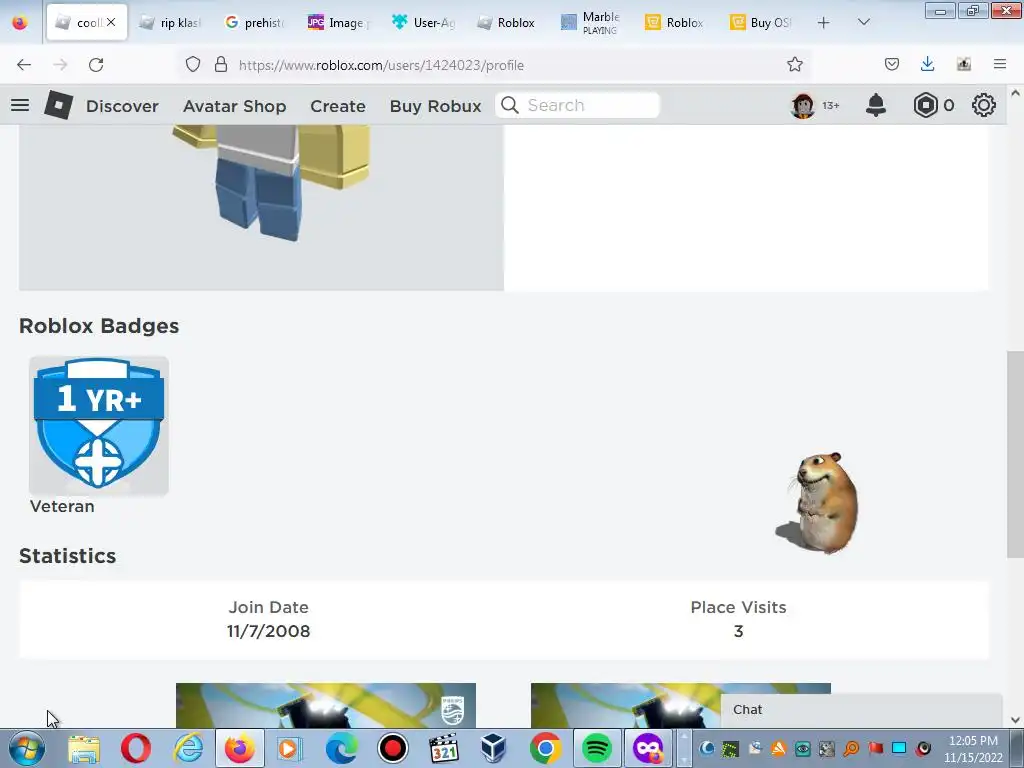Open the Roblox settings gear
The image size is (1024, 768).
click(984, 105)
